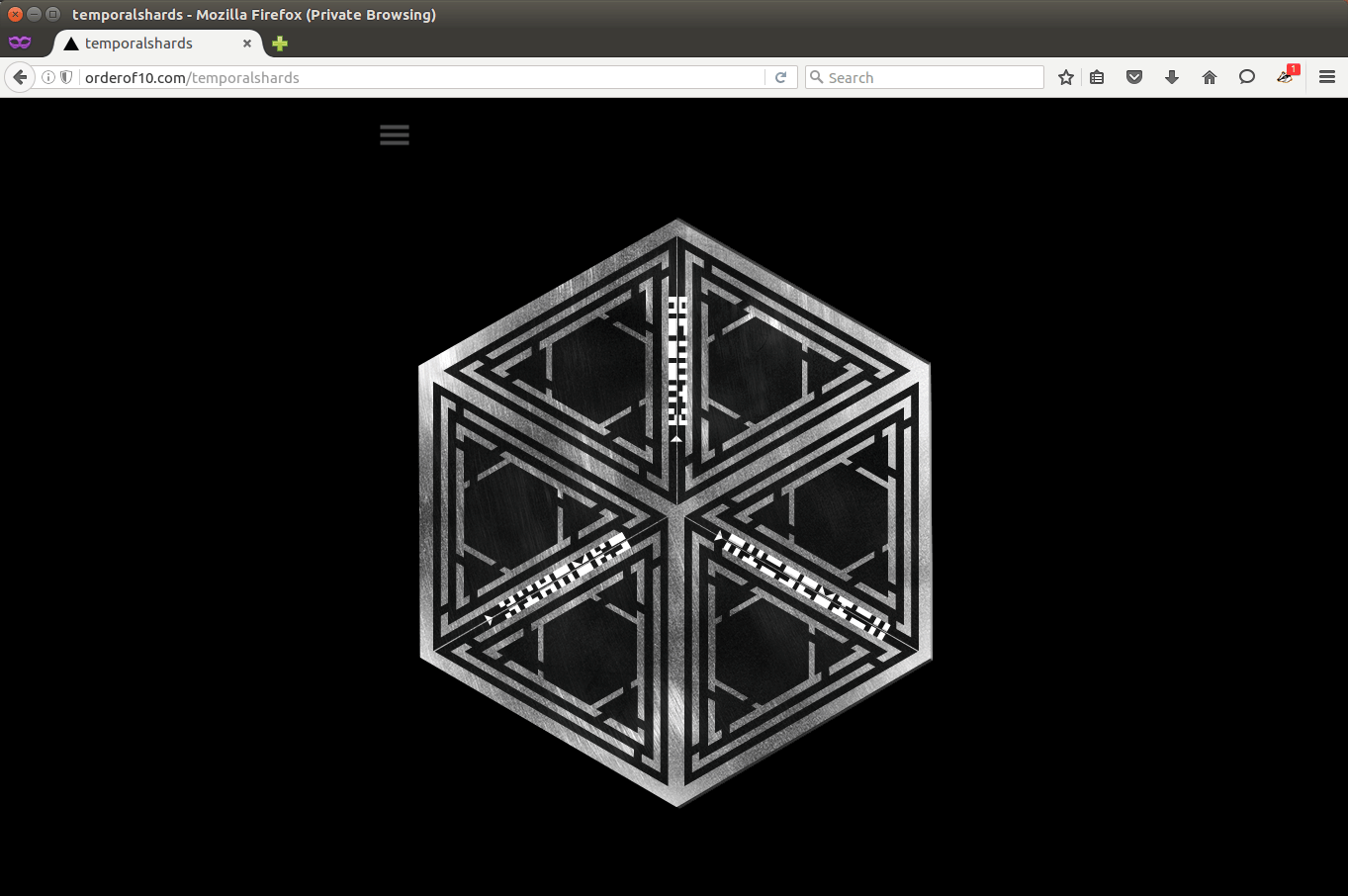Open the site information icon
1348x896 pixels.
tap(47, 77)
